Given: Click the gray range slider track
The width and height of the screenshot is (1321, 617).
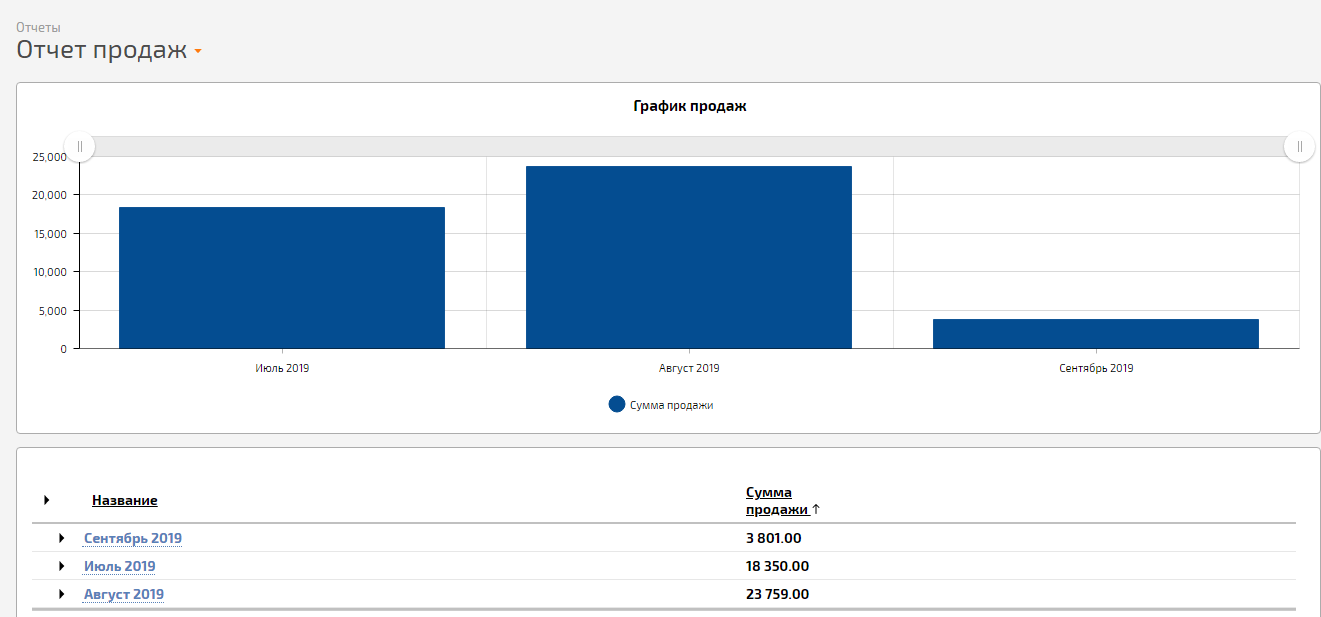Looking at the screenshot, I should click(x=688, y=146).
